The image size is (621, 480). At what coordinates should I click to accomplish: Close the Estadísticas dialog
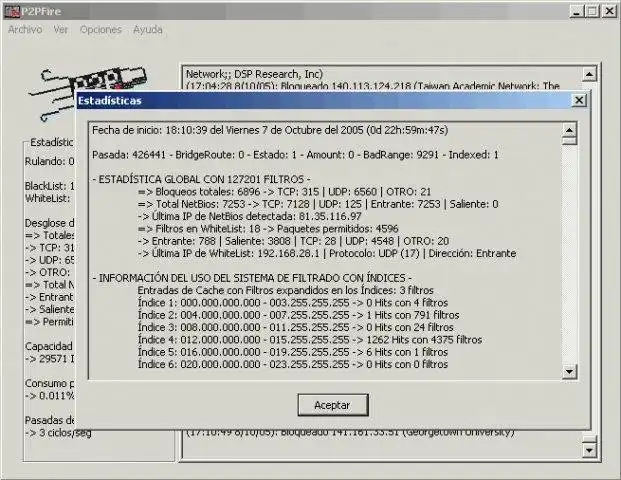click(579, 100)
